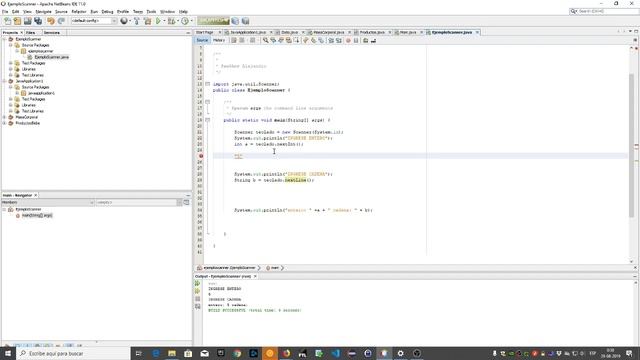Open Chrome from the taskbar

[x=237, y=353]
